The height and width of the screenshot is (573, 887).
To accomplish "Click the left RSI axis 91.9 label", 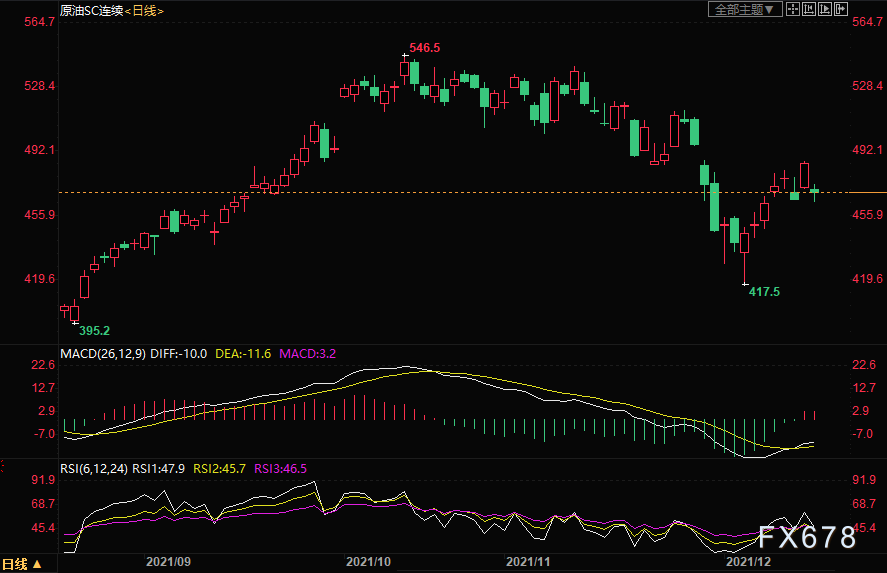I will [43, 480].
